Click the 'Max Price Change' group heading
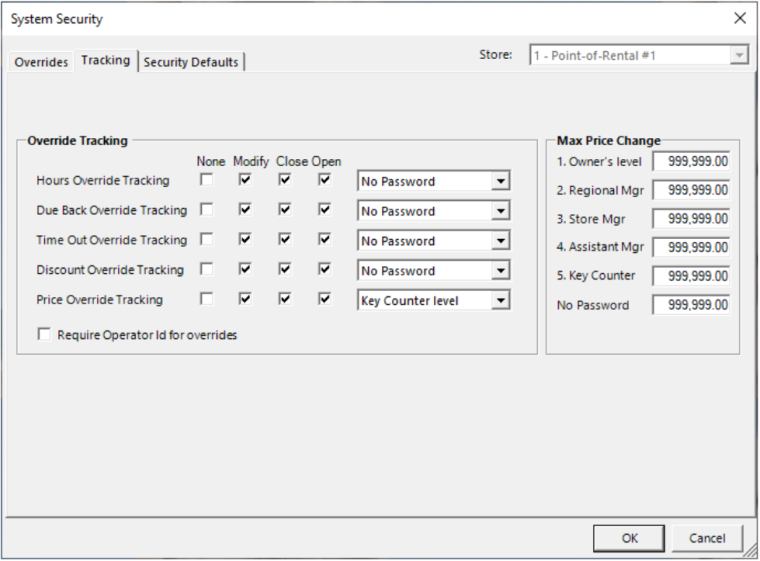The width and height of the screenshot is (760, 561). click(608, 141)
